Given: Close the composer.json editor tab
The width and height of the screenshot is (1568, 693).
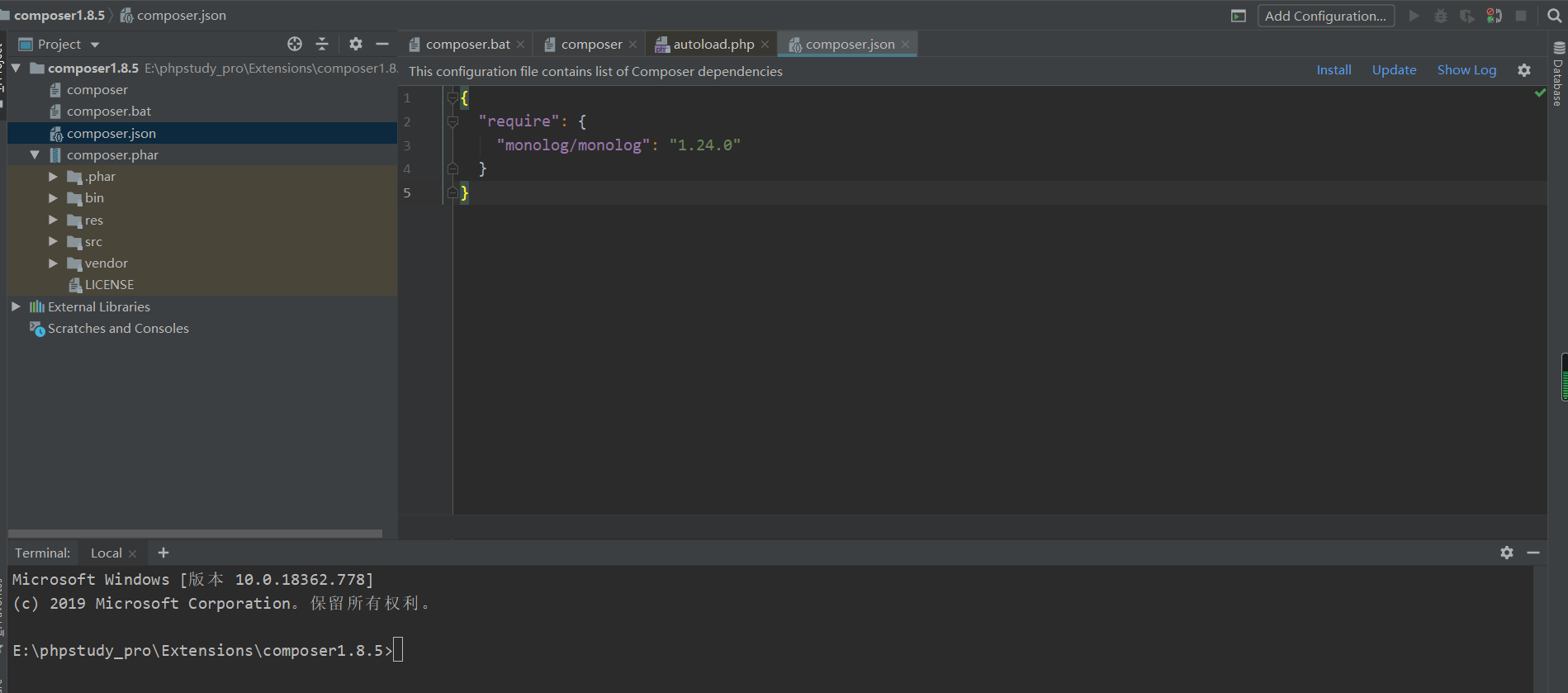Looking at the screenshot, I should [x=905, y=45].
